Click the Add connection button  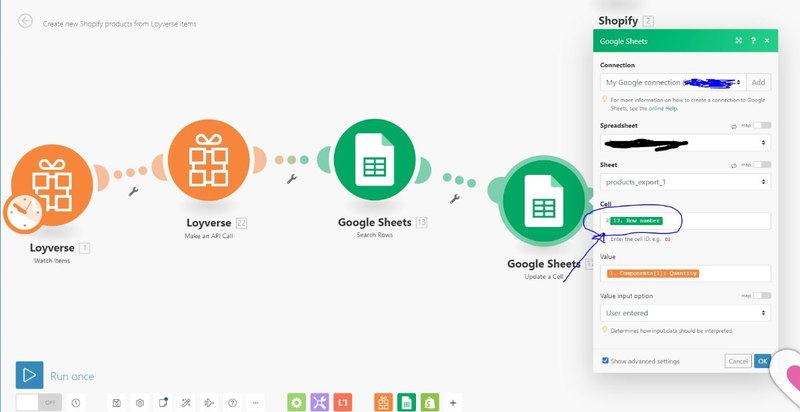pos(759,83)
